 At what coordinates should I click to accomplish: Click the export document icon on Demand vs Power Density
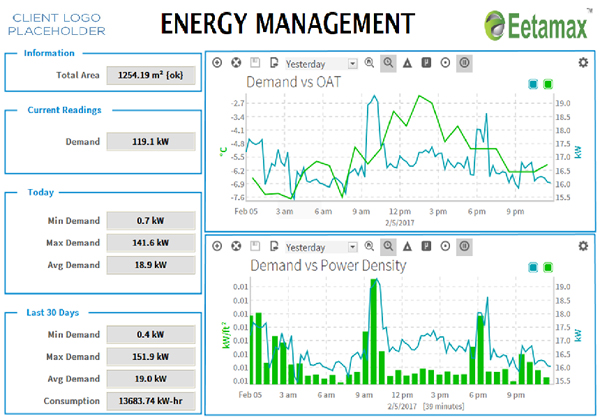coord(274,246)
